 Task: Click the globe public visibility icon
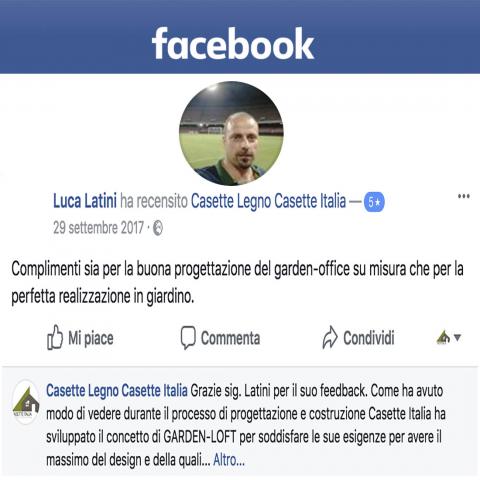[x=158, y=228]
